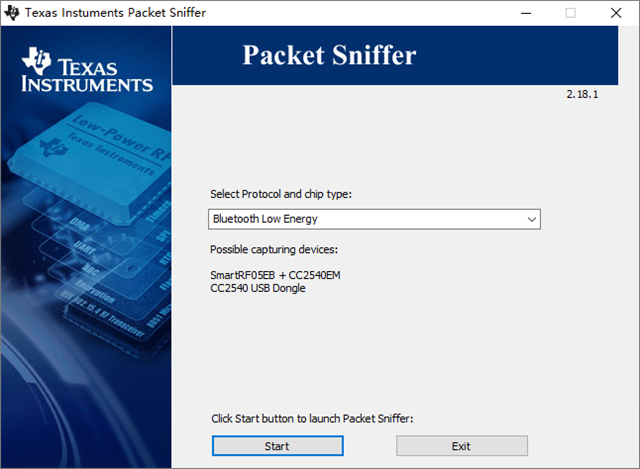Click the Start button to launch sniffer
This screenshot has height=469, width=640.
click(278, 446)
